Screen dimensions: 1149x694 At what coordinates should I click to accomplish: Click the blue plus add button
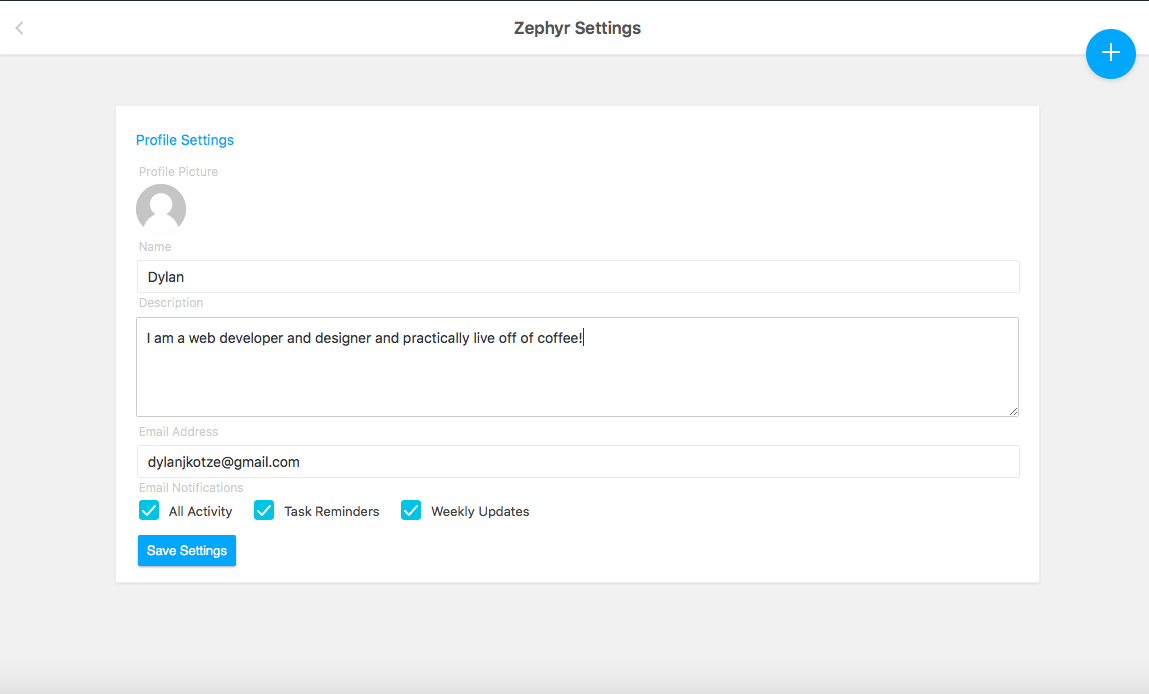pos(1110,53)
